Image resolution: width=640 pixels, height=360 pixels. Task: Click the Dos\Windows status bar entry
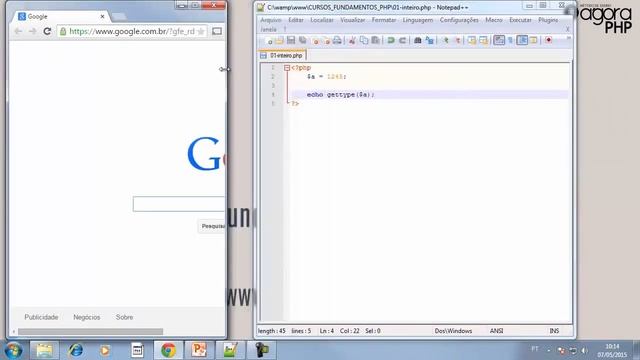[453, 331]
